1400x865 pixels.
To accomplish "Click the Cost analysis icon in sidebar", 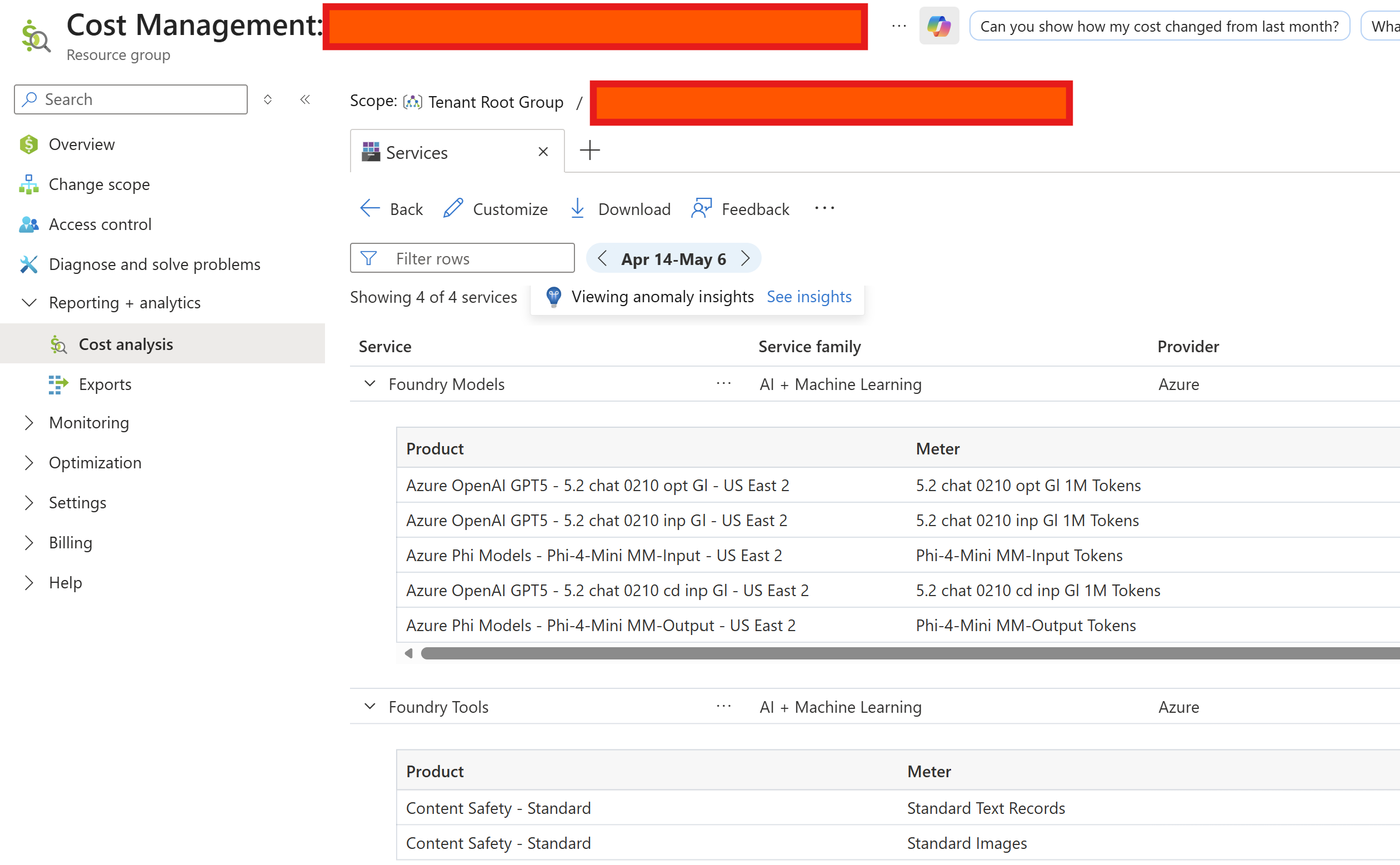I will click(x=58, y=344).
